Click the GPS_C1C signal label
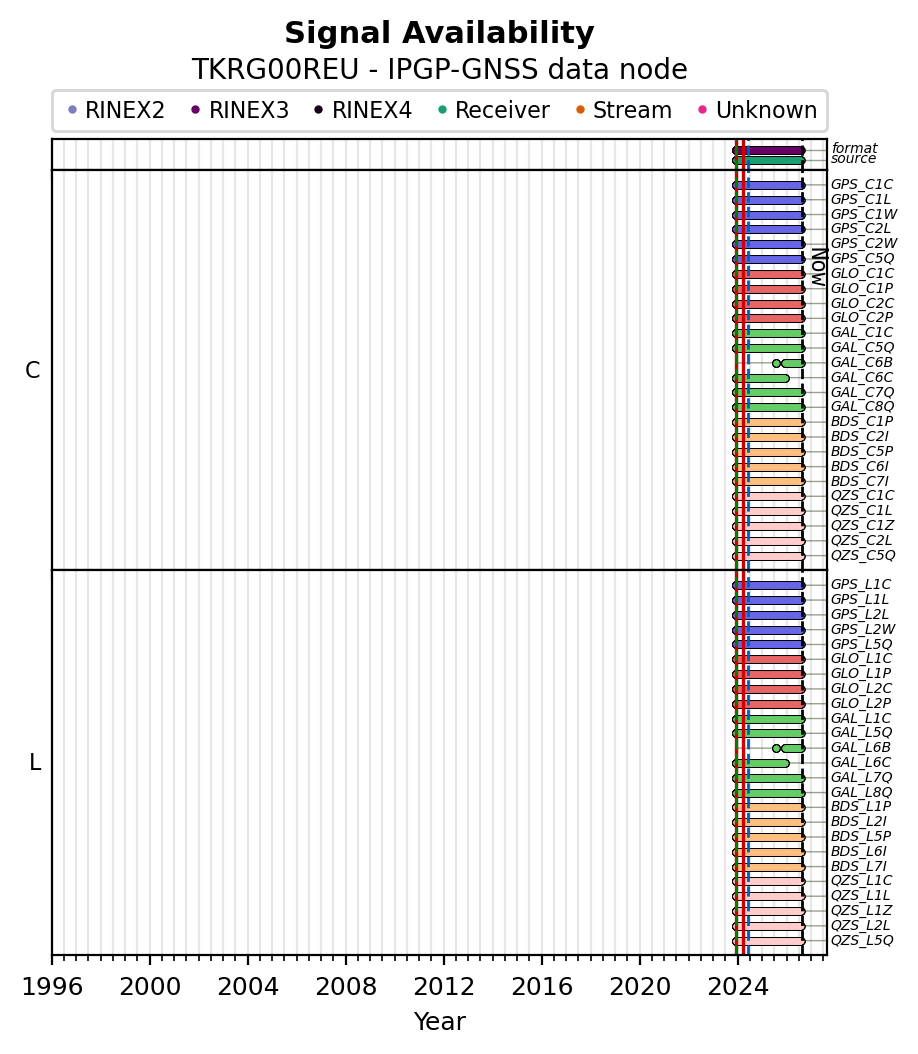 [862, 184]
